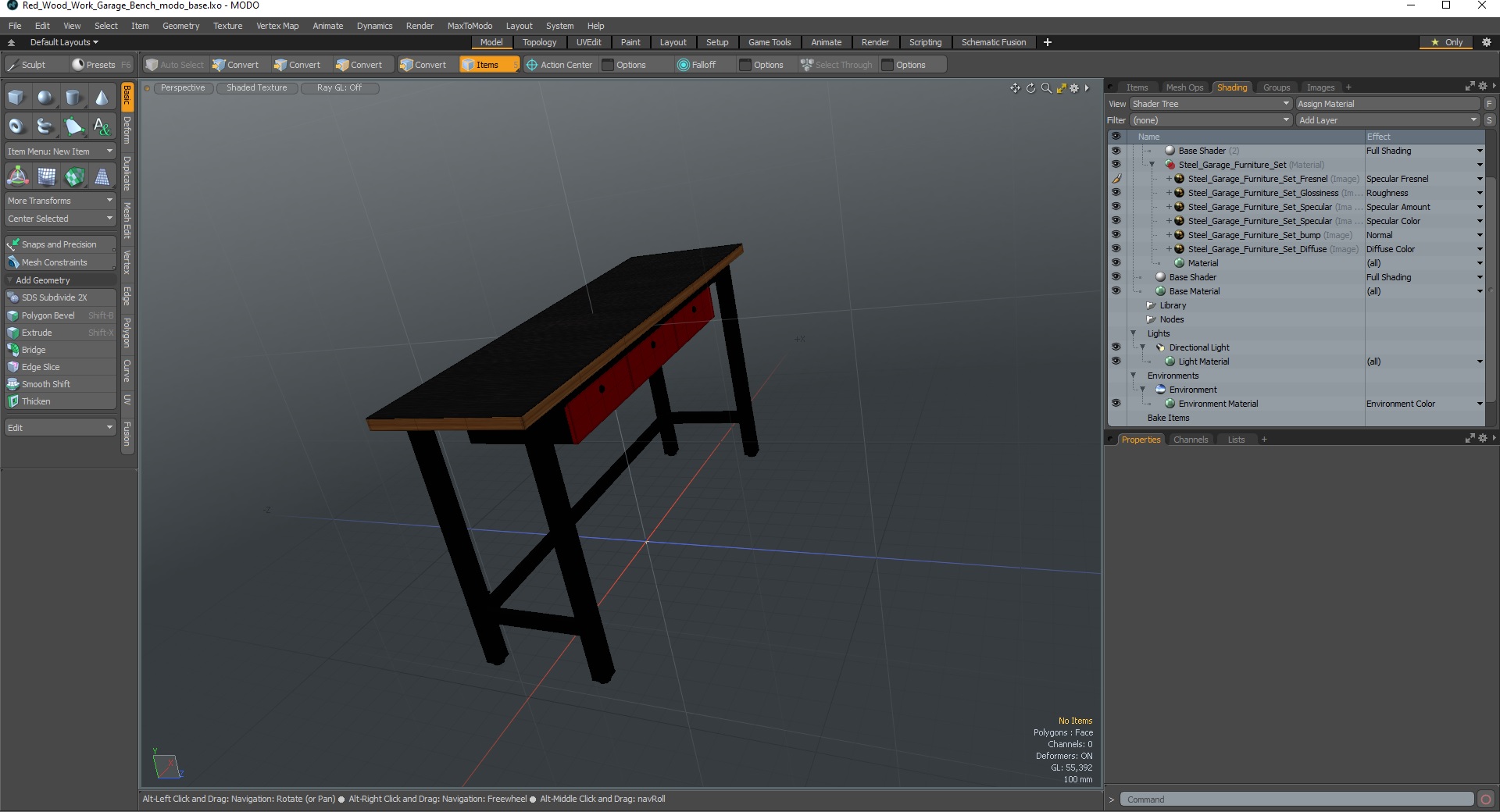The image size is (1500, 812).
Task: Select the Cube primitive tool
Action: (17, 98)
